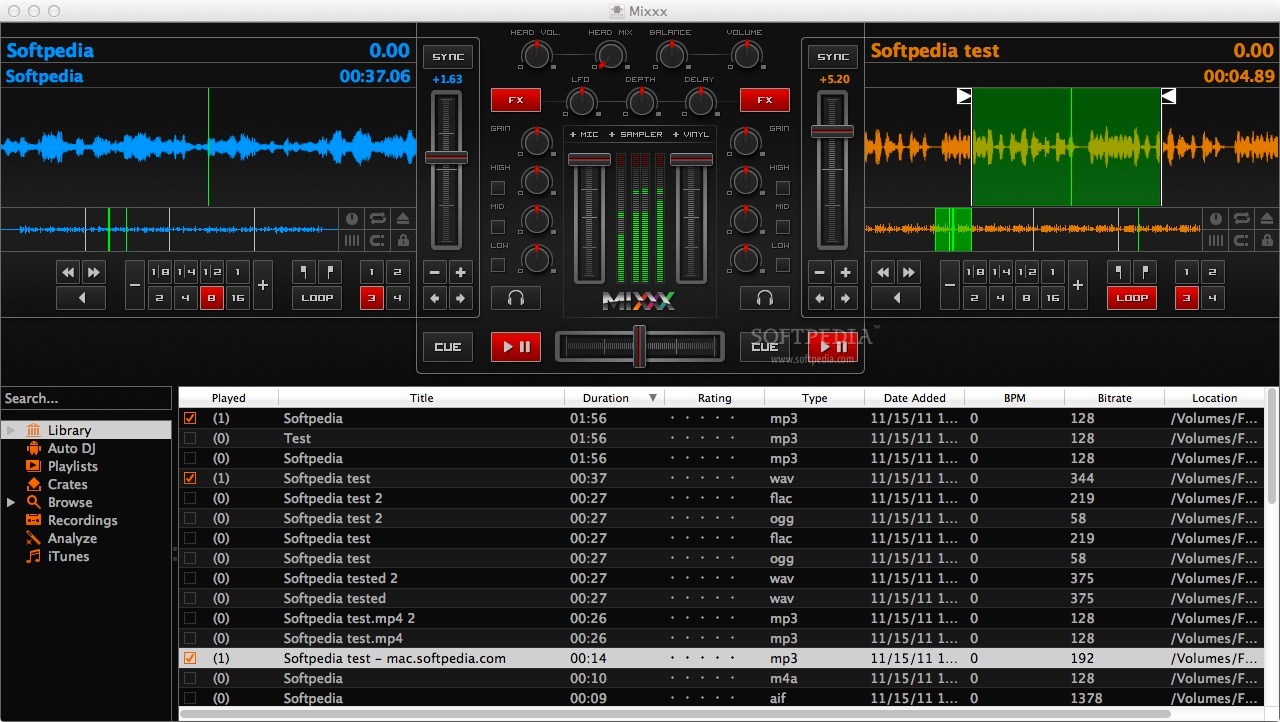Disable the right FX button
Screen dimensions: 1280x722
[765, 100]
